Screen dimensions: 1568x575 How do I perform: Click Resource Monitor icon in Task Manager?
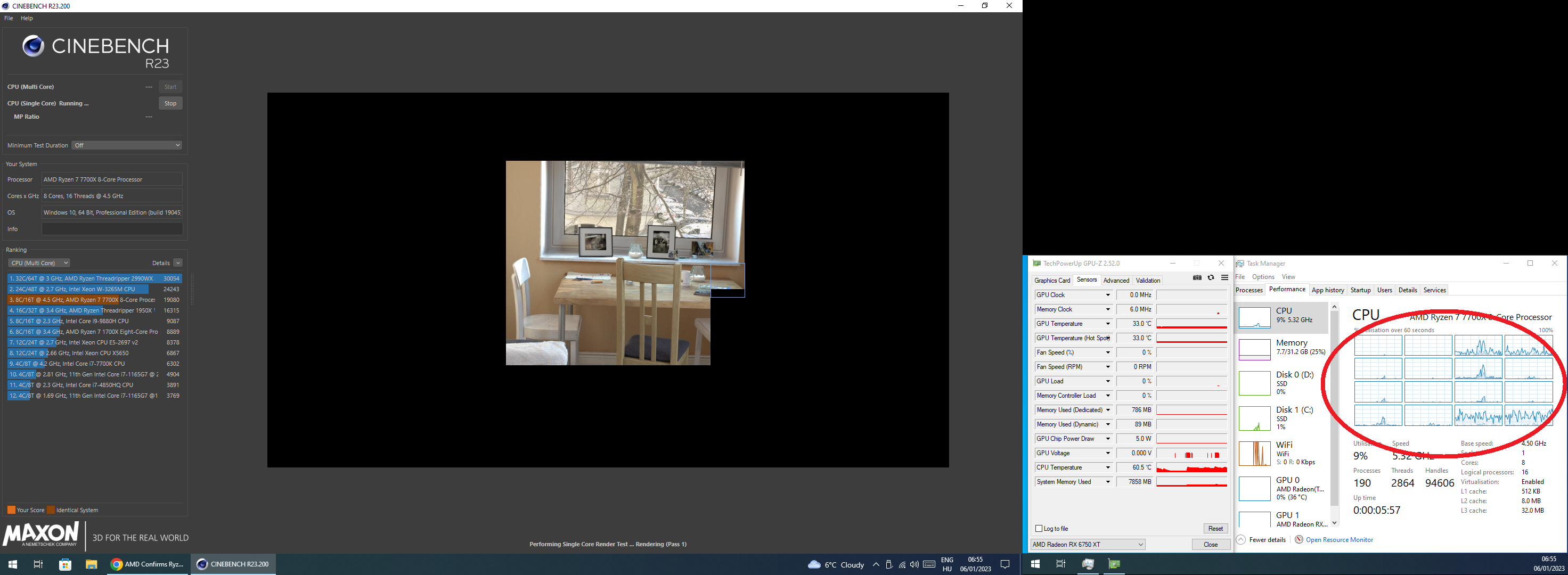[1299, 540]
